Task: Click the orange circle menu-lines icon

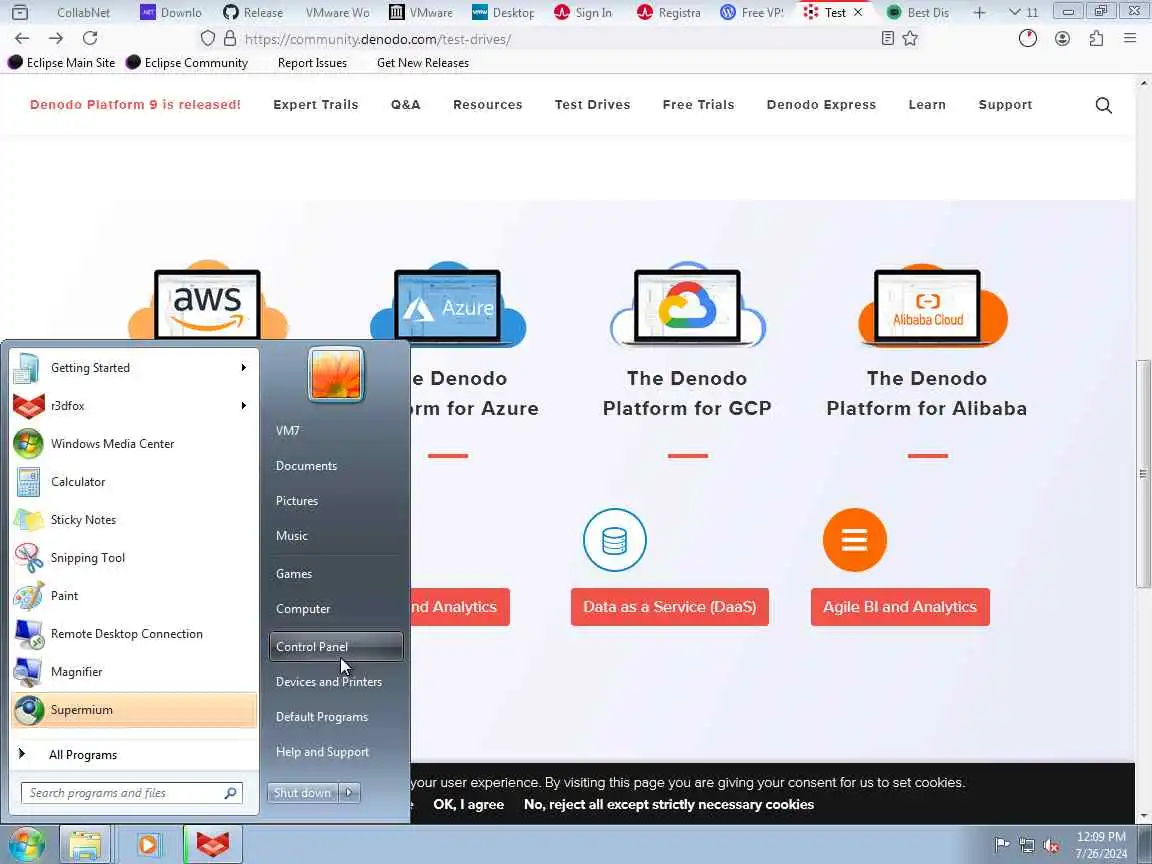Action: click(x=854, y=540)
